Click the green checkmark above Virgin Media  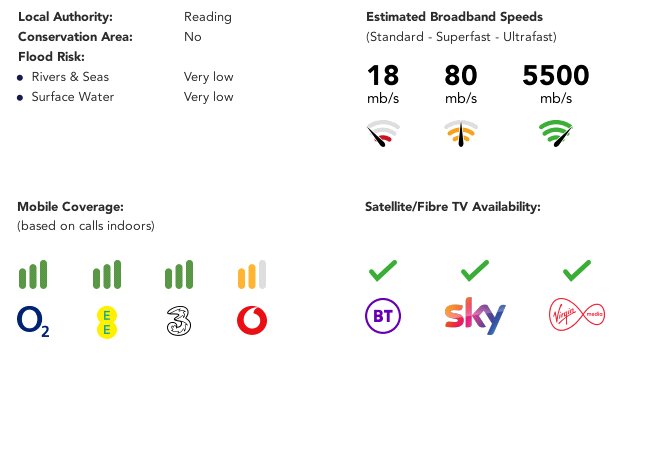coord(577,271)
